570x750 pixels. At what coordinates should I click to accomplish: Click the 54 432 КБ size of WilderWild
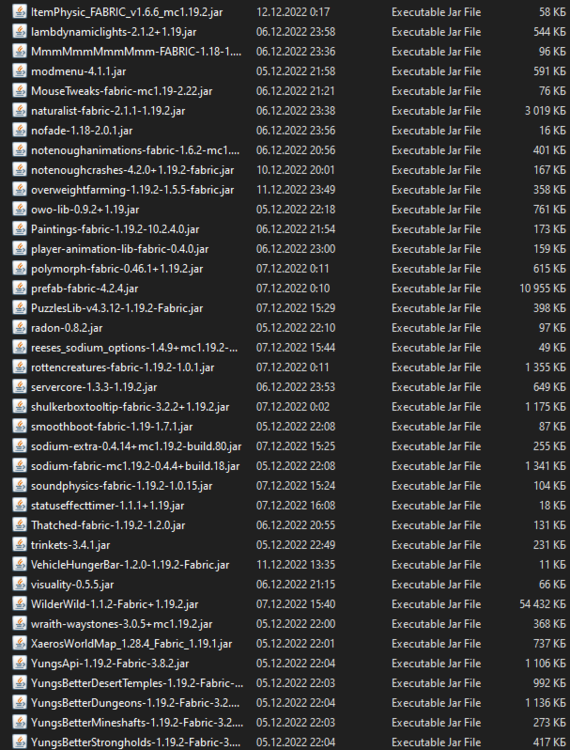click(542, 604)
